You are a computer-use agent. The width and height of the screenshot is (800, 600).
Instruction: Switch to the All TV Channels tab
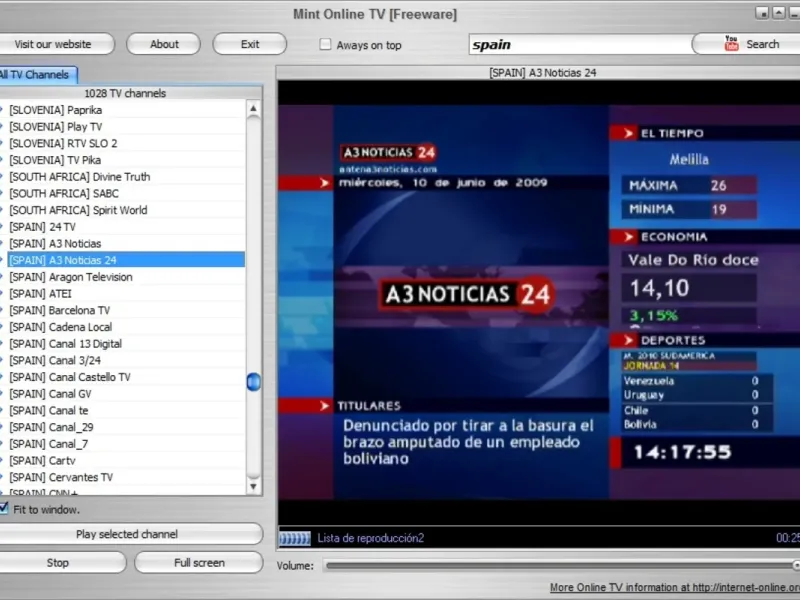tap(37, 75)
